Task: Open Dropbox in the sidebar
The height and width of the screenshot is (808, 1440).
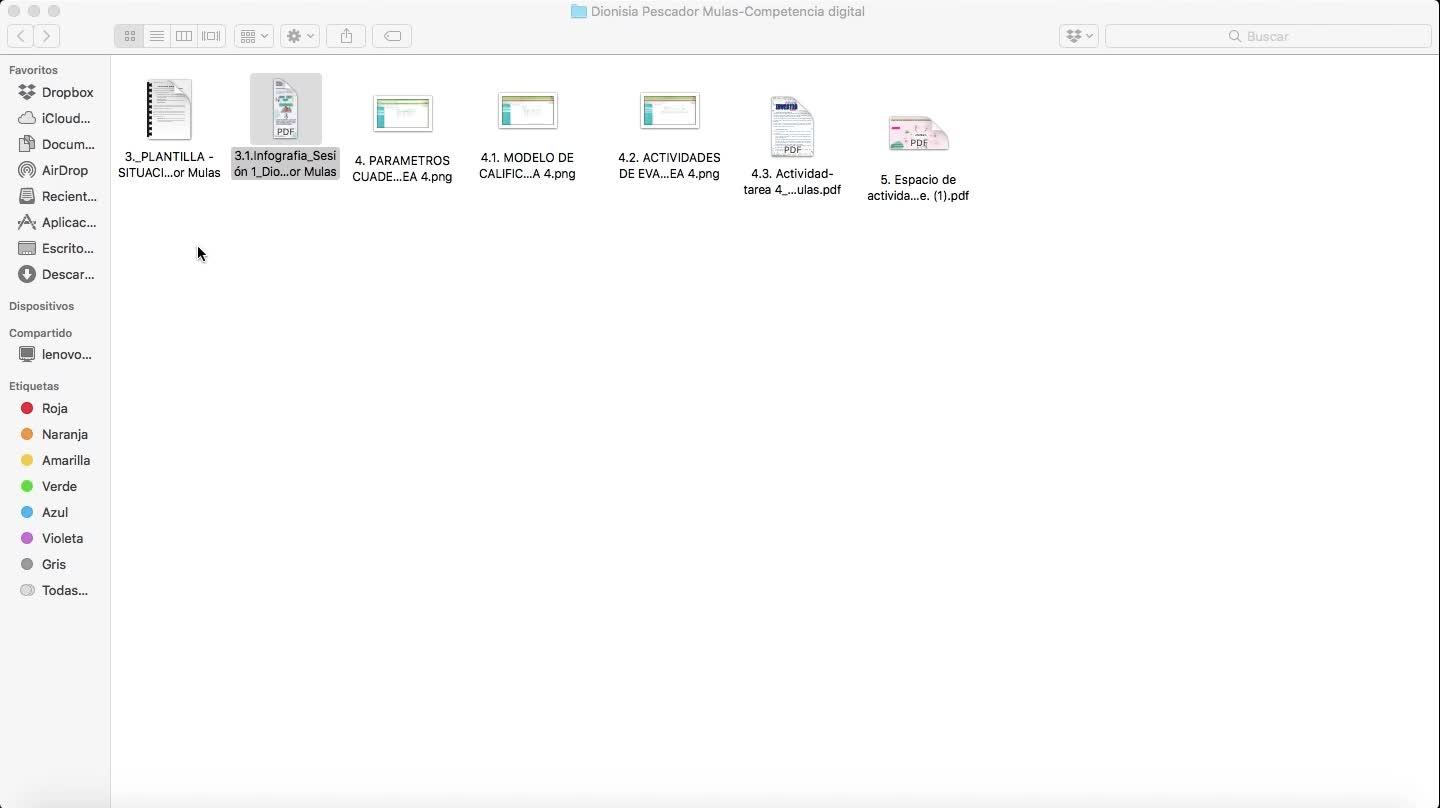Action: tap(55, 92)
